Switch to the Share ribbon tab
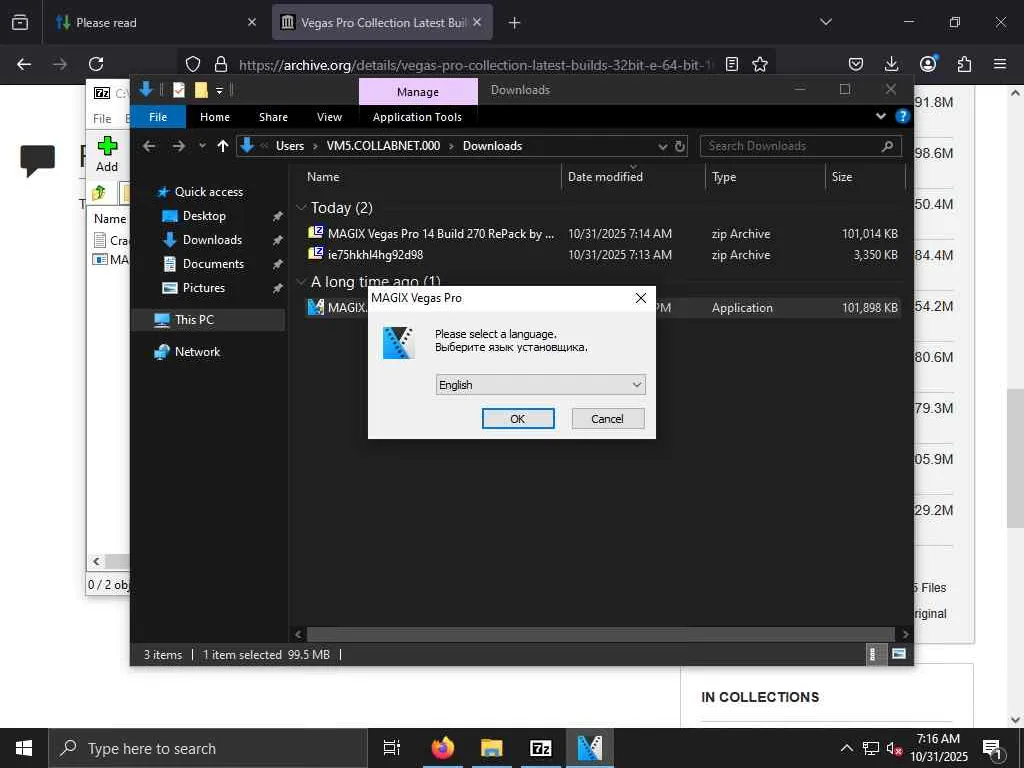This screenshot has width=1024, height=768. point(273,117)
